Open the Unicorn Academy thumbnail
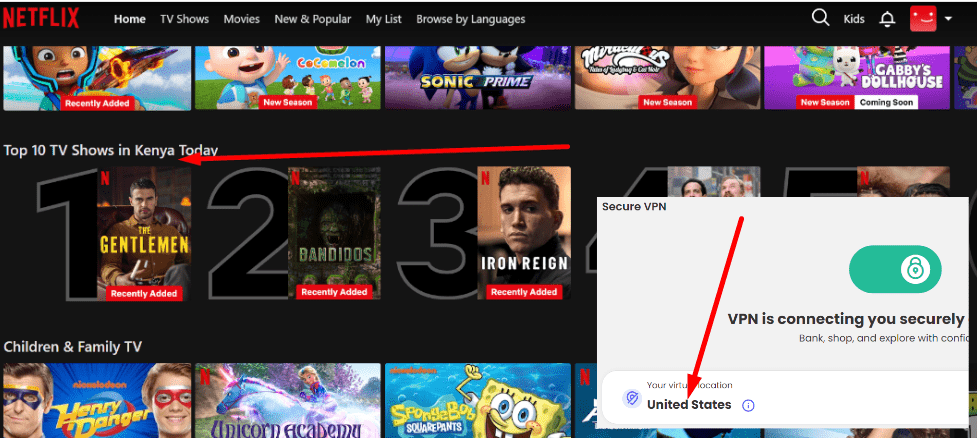Viewport: 977px width, 438px height. [x=288, y=401]
